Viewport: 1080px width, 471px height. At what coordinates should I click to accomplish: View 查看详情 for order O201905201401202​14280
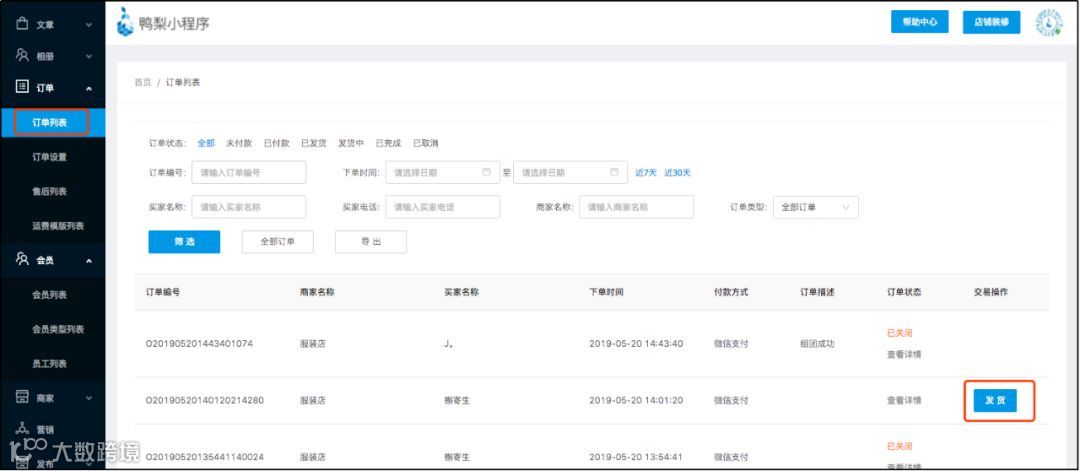point(904,400)
